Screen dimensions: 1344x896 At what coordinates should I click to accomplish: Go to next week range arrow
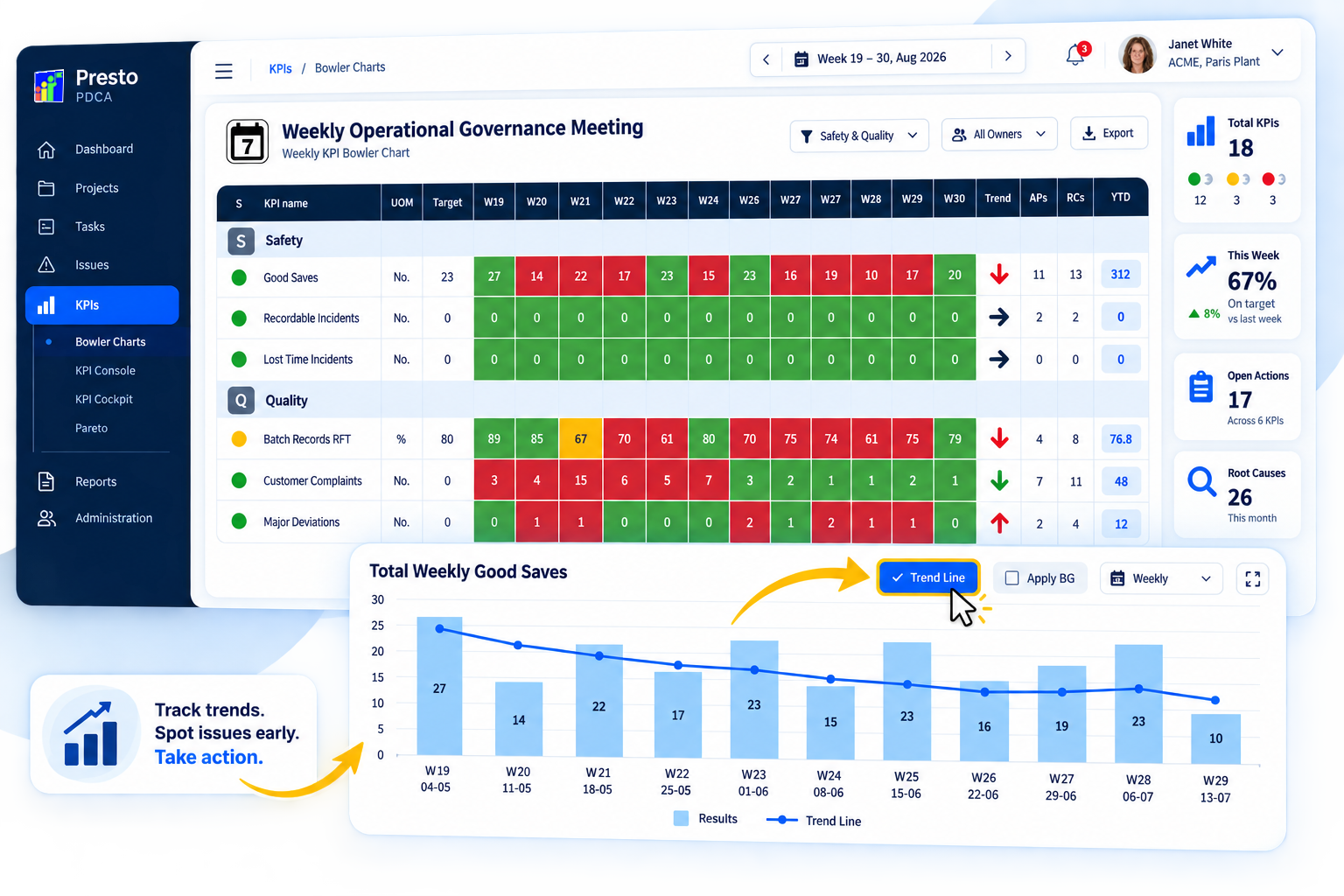[x=1008, y=56]
